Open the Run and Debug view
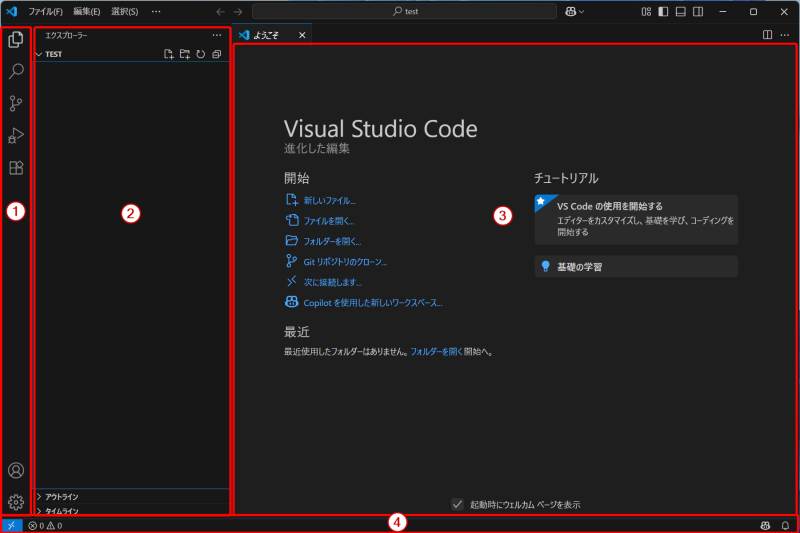Viewport: 800px width, 533px height. (x=16, y=136)
